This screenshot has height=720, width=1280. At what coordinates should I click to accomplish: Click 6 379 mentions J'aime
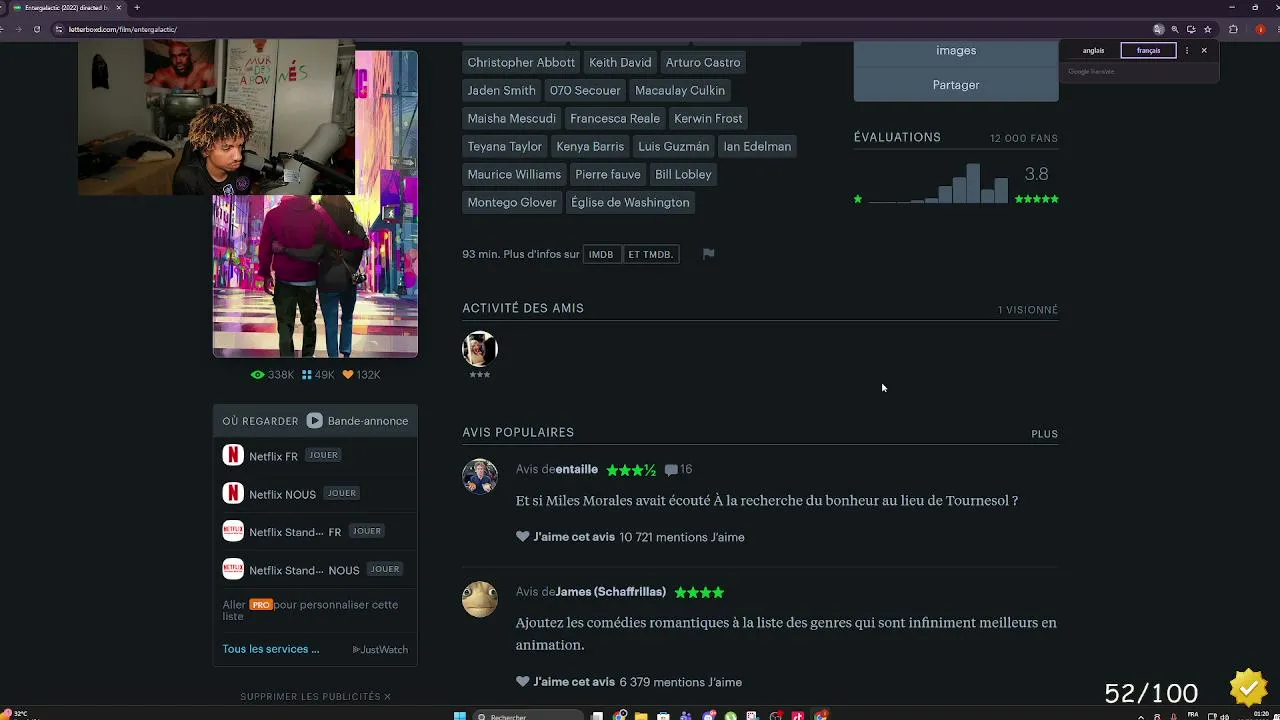pyautogui.click(x=681, y=682)
